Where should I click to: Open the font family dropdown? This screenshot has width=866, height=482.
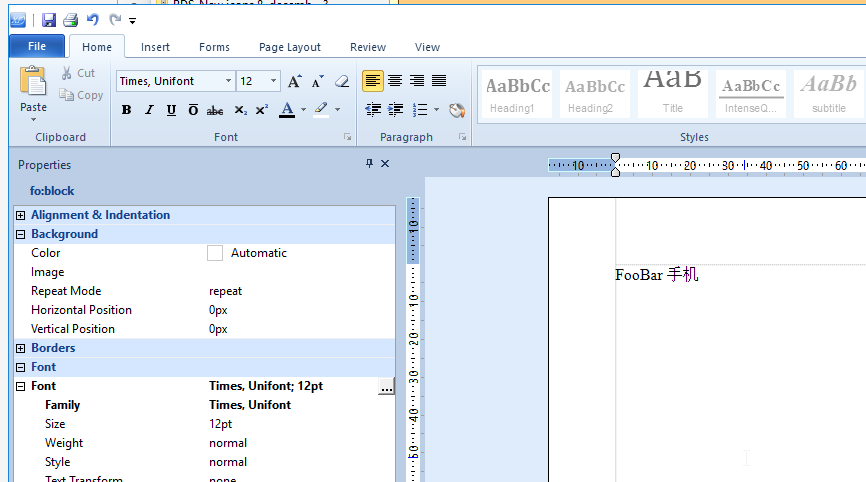tap(228, 81)
